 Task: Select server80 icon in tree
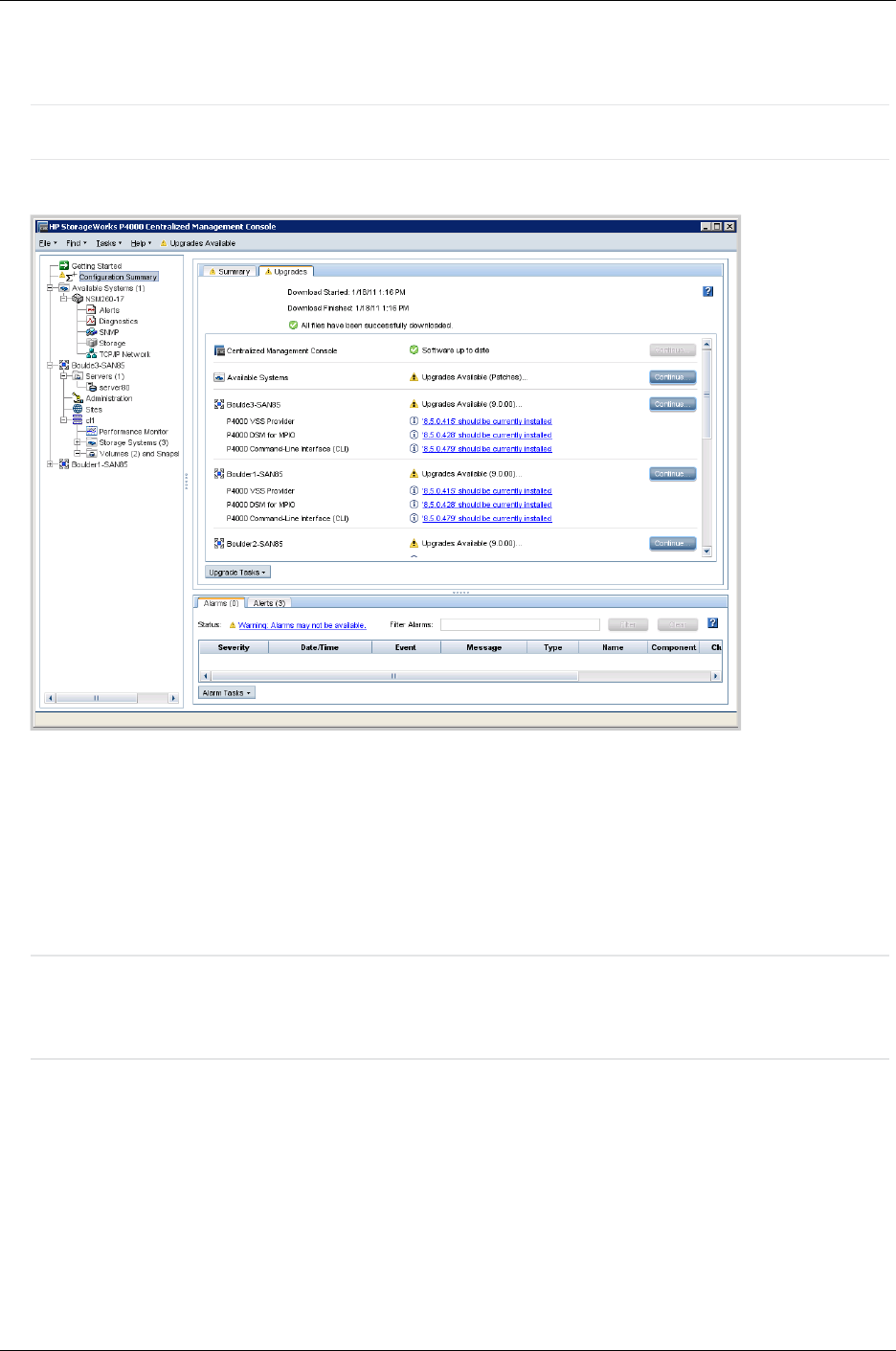pyautogui.click(x=92, y=387)
